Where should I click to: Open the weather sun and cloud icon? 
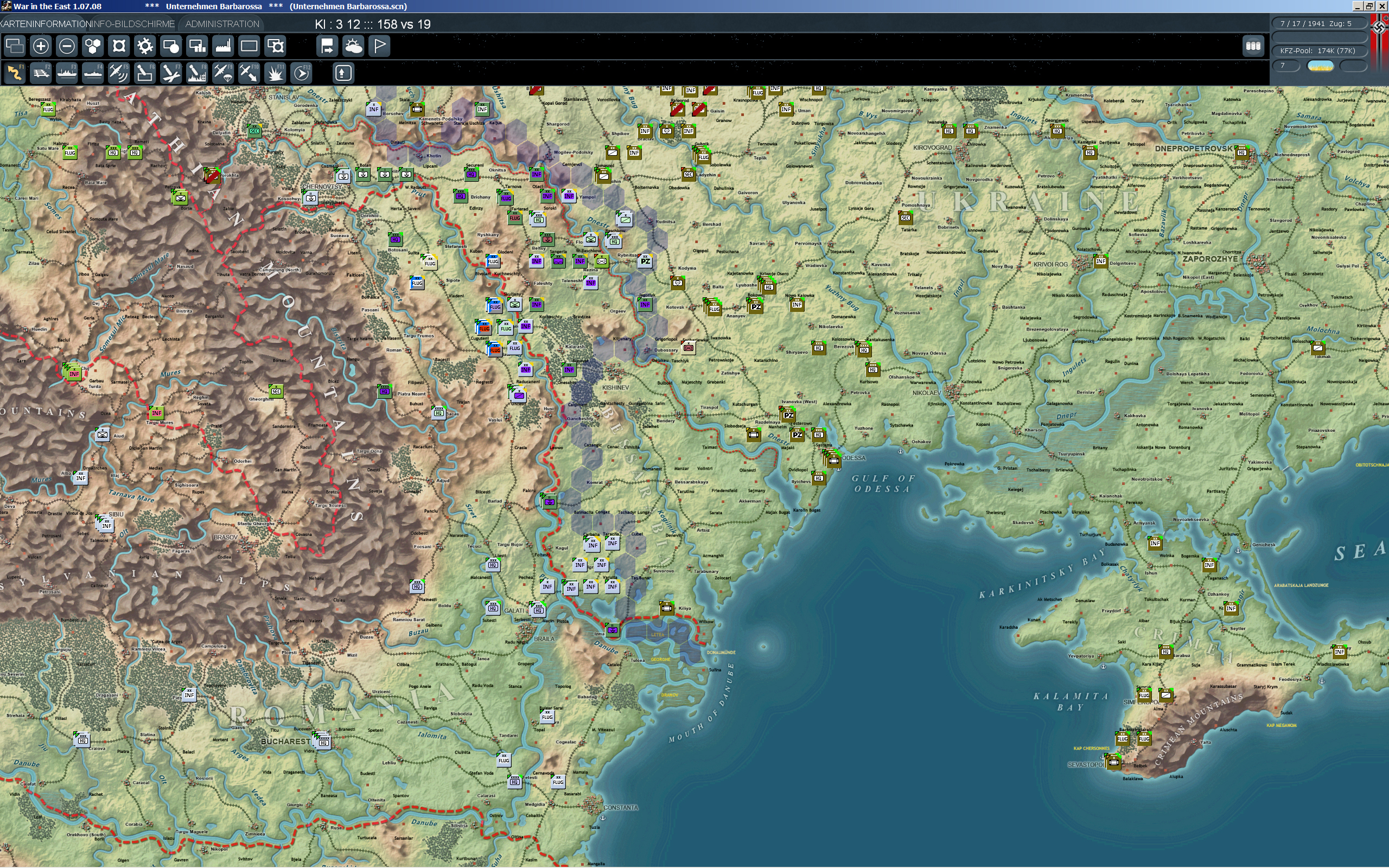pyautogui.click(x=354, y=46)
